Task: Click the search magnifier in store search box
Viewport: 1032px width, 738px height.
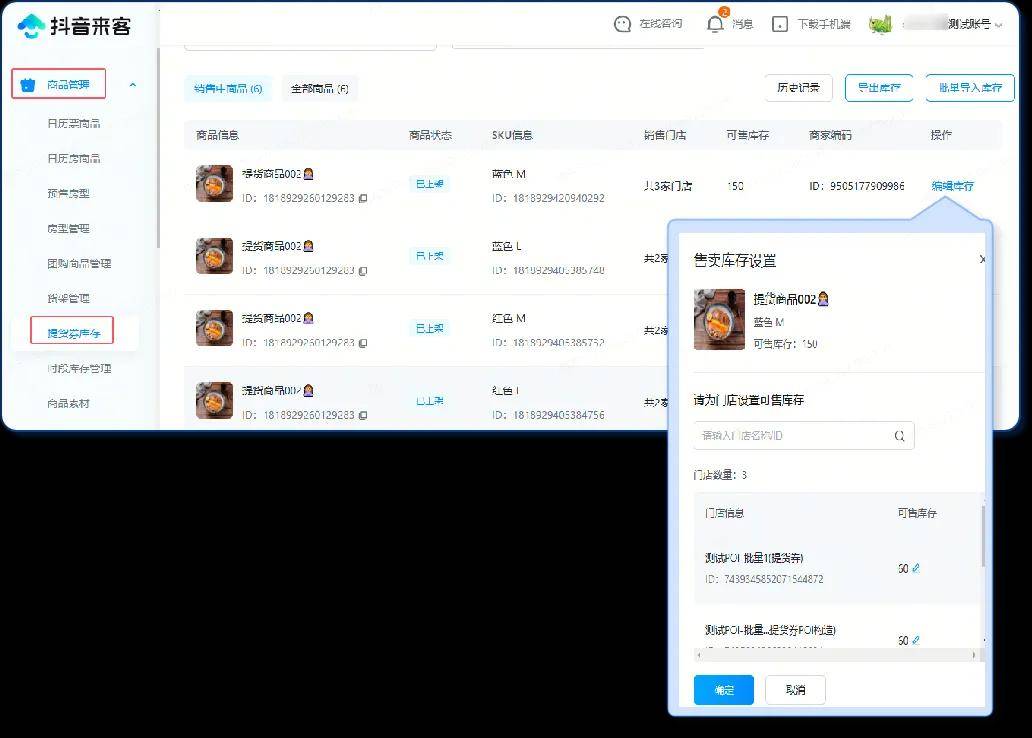Action: (899, 436)
